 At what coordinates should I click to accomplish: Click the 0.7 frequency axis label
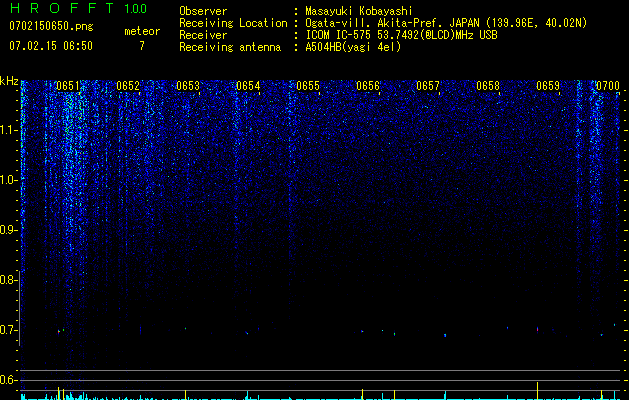pos(8,330)
